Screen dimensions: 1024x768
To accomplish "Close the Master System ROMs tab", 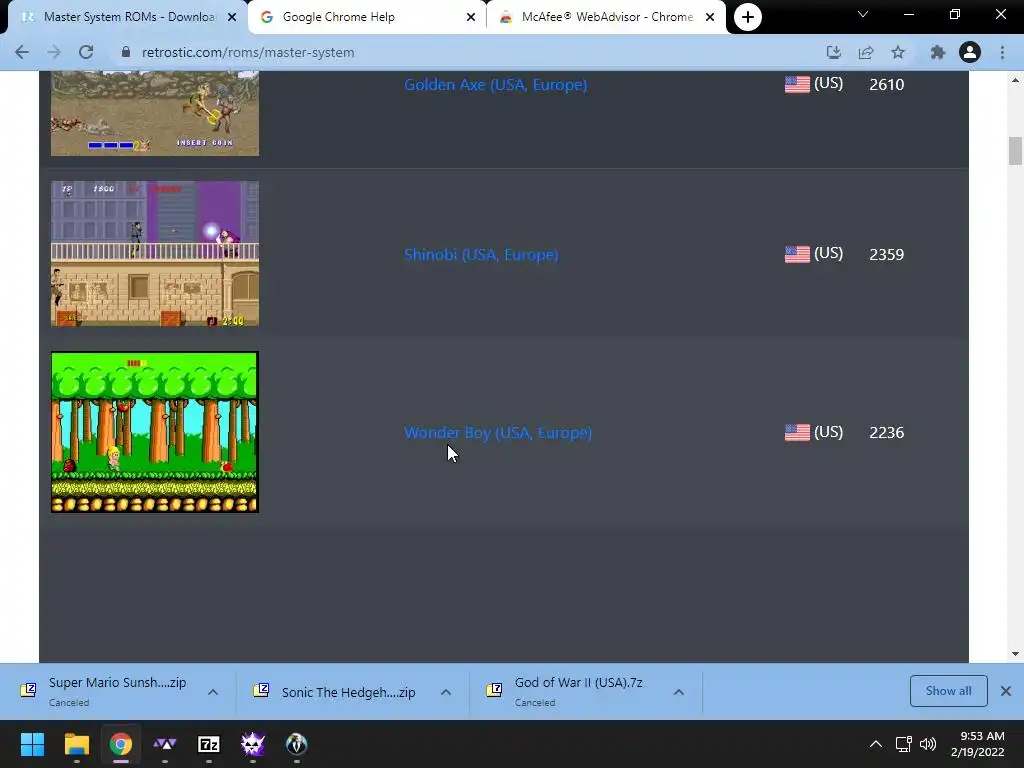I will [232, 17].
